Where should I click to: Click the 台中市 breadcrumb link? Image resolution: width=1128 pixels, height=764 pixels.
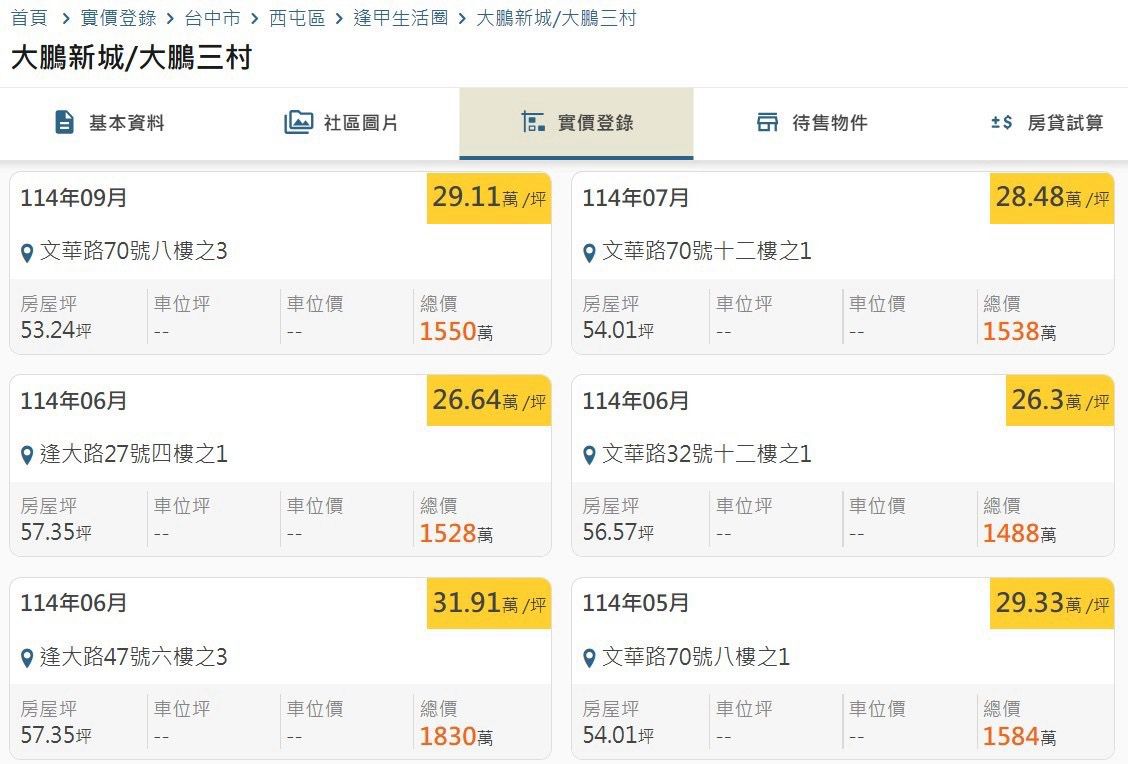pyautogui.click(x=212, y=18)
